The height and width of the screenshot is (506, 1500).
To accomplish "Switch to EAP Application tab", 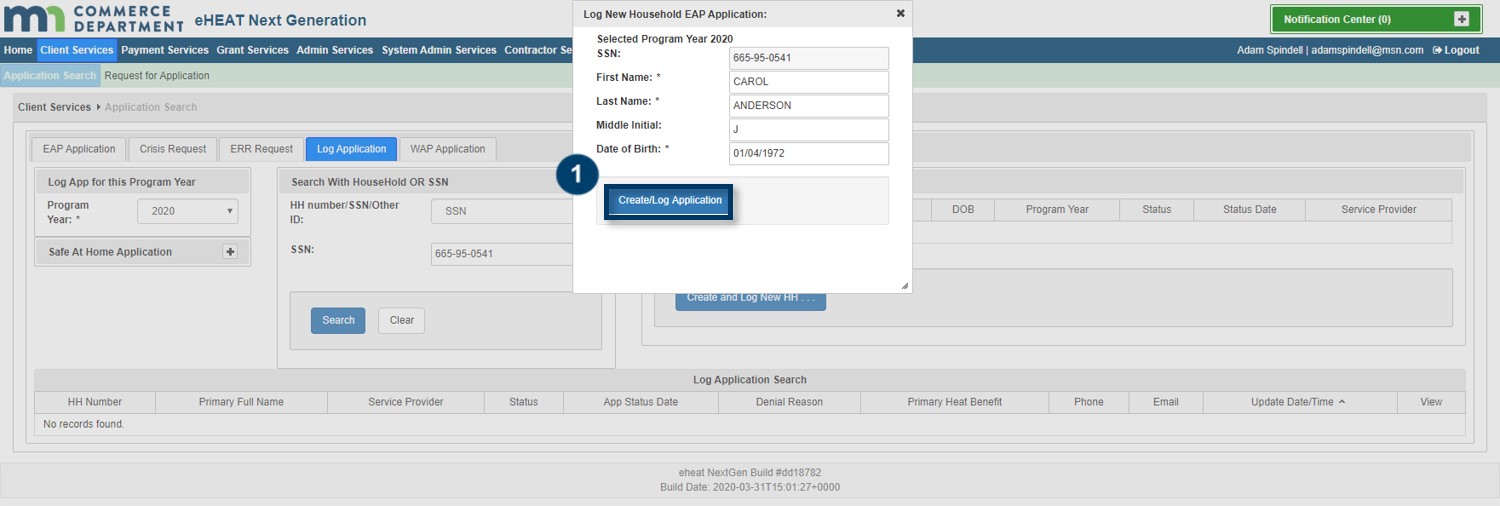I will coord(79,149).
